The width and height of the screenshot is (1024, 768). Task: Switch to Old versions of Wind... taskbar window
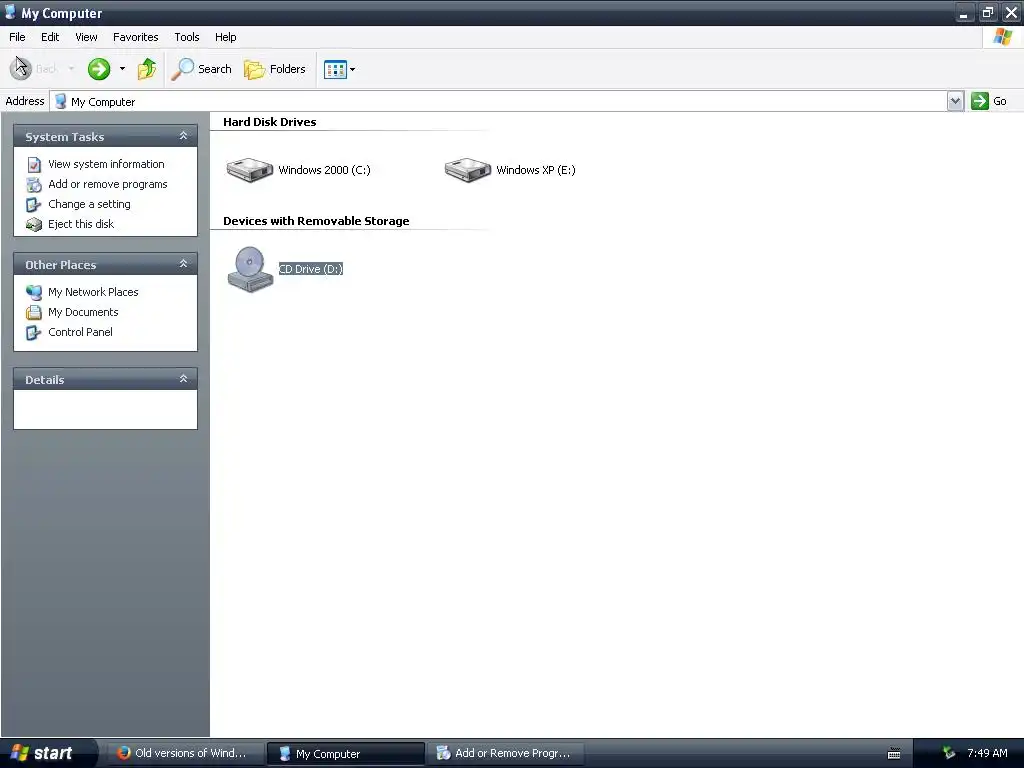pos(185,753)
